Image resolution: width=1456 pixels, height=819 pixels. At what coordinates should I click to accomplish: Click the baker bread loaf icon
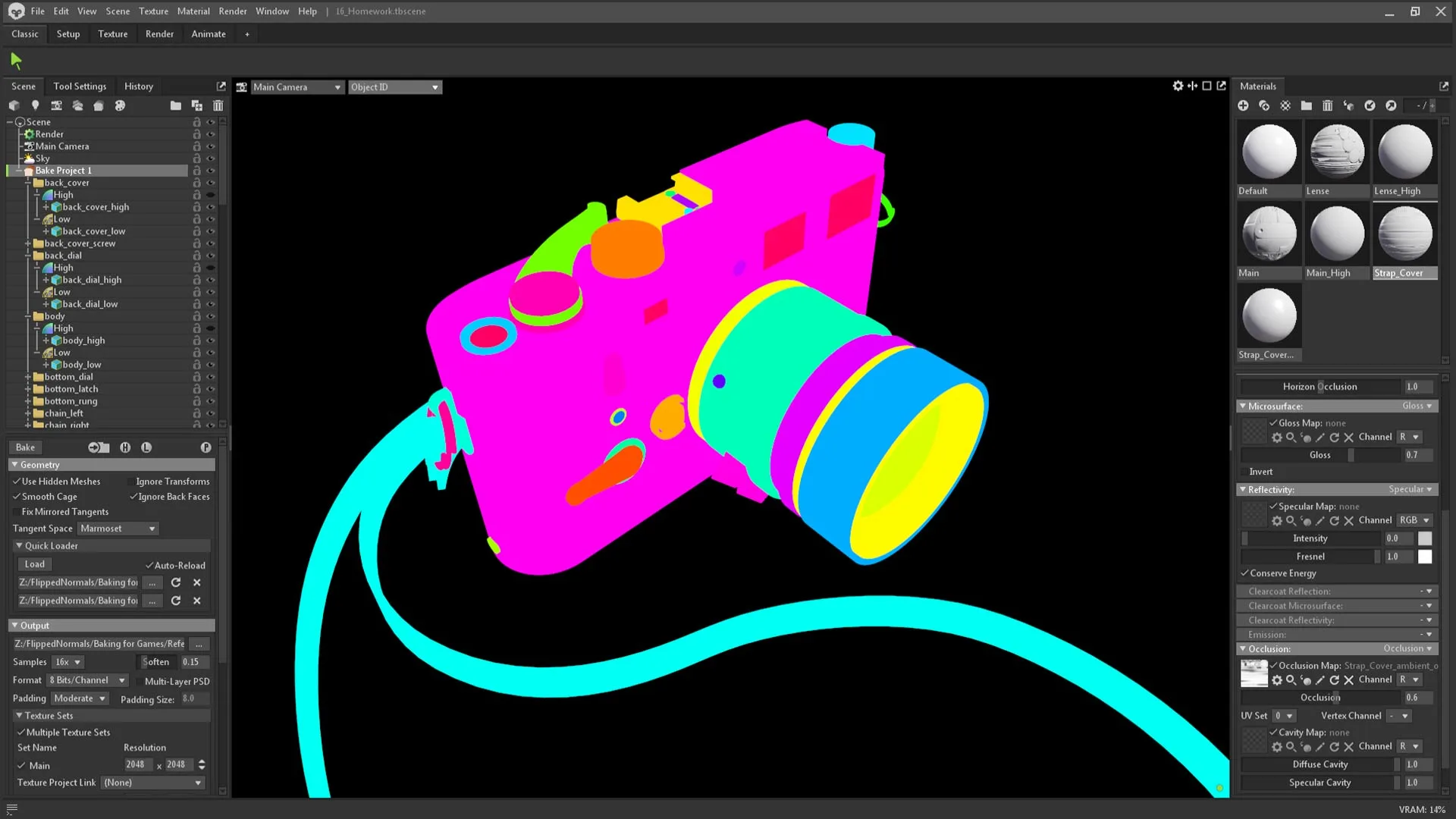point(99,105)
